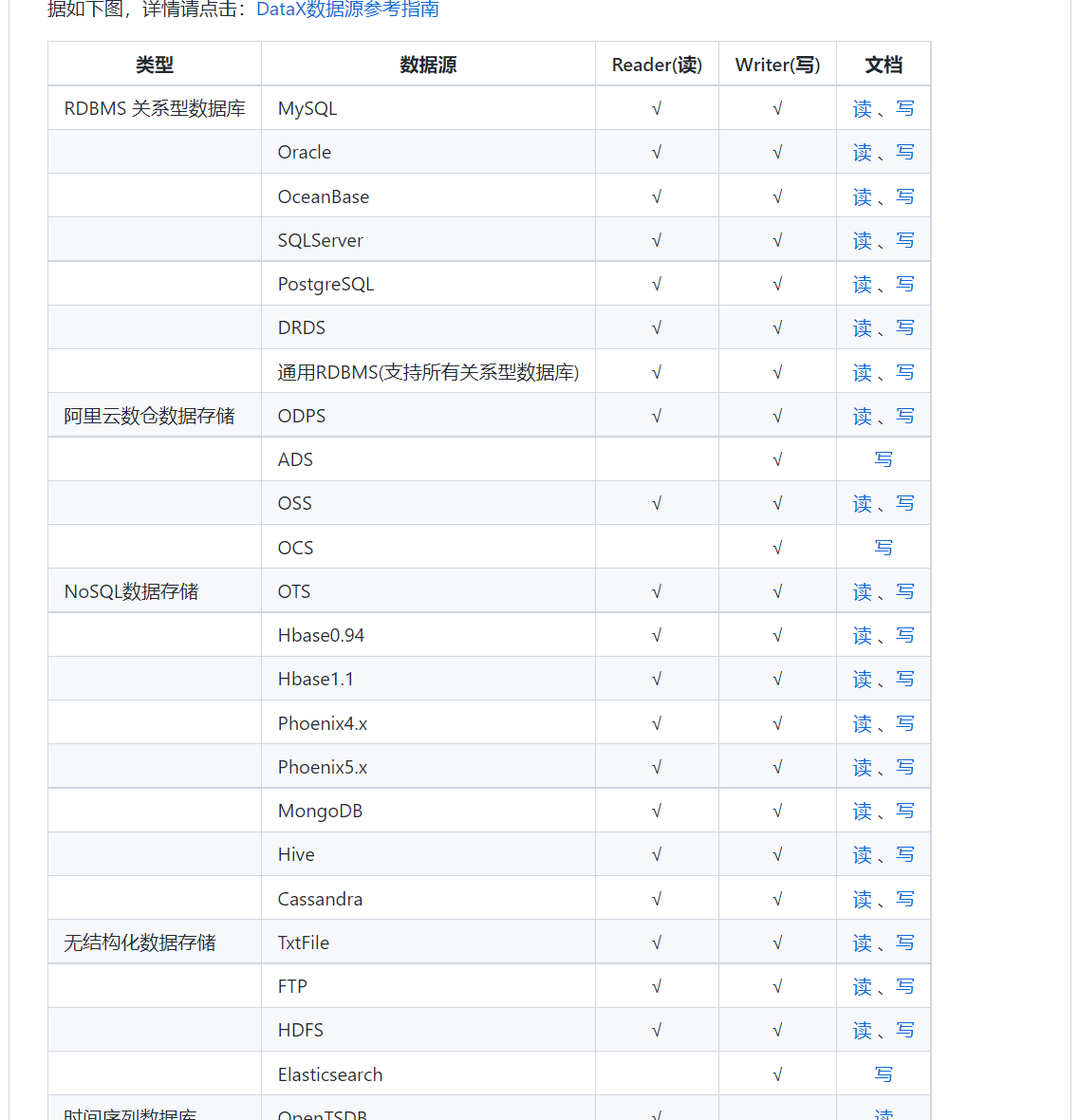Image resolution: width=1079 pixels, height=1120 pixels.
Task: Click the 无结构化数据存储 cell
Action: pyautogui.click(x=155, y=943)
